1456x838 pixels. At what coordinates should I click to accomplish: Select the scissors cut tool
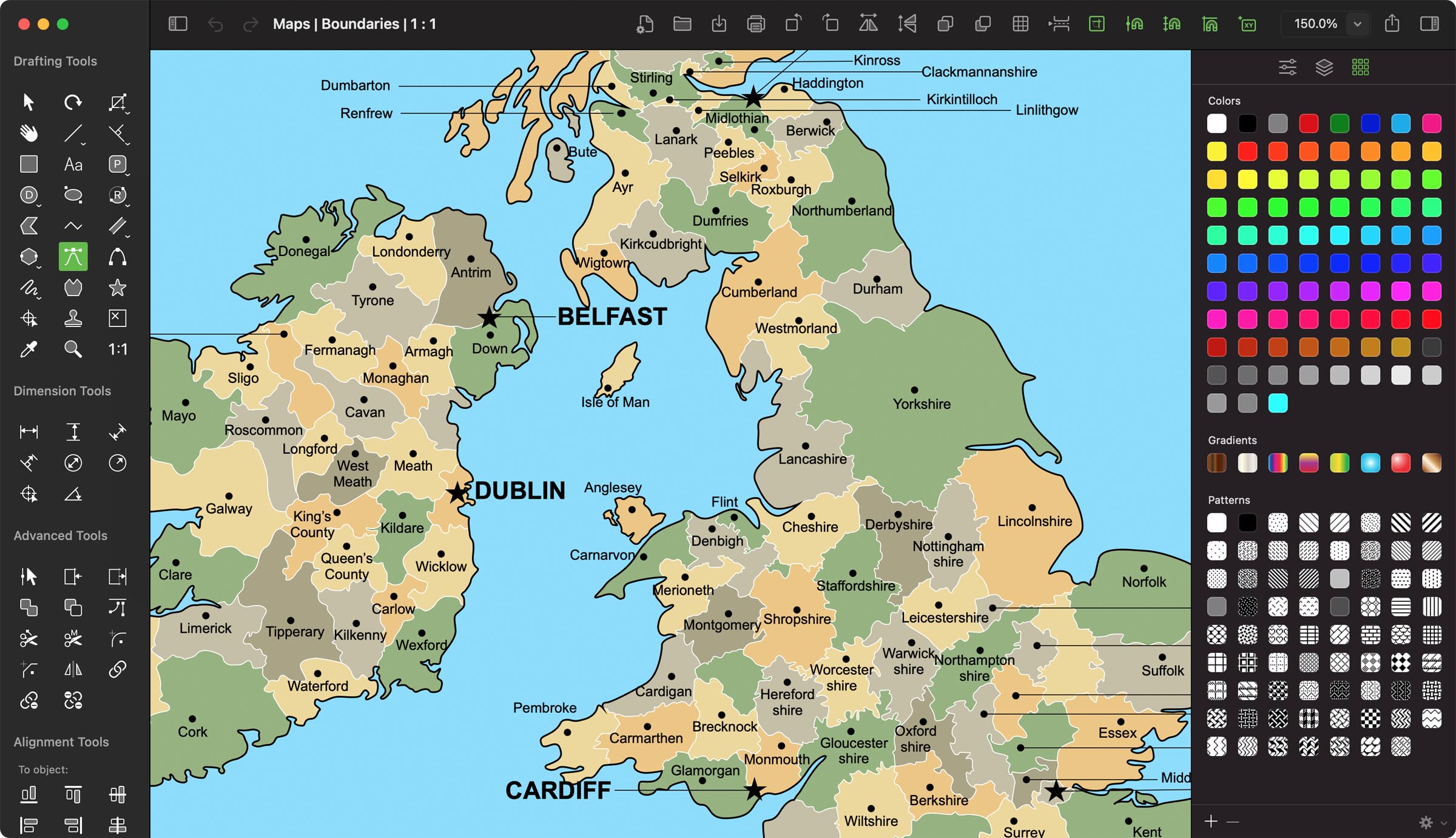pos(29,638)
